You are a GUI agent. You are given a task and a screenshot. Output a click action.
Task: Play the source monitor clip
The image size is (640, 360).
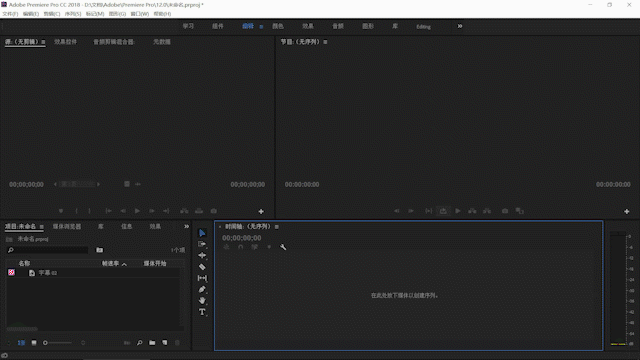click(137, 211)
